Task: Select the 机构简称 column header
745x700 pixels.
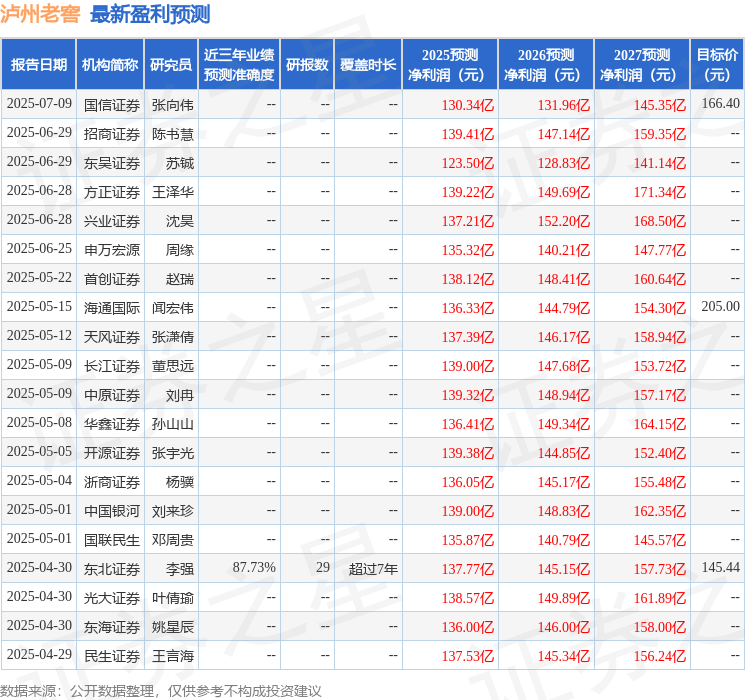Action: [110, 65]
